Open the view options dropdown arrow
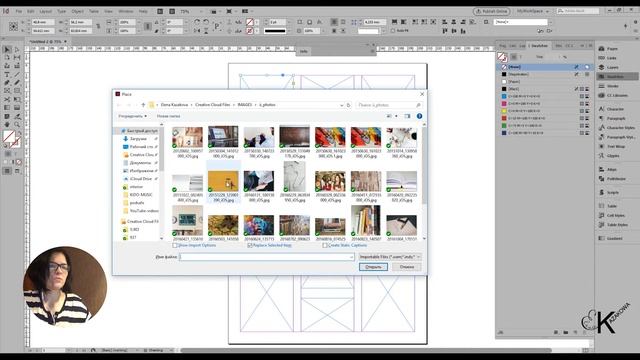The image size is (640, 360). pos(396,116)
